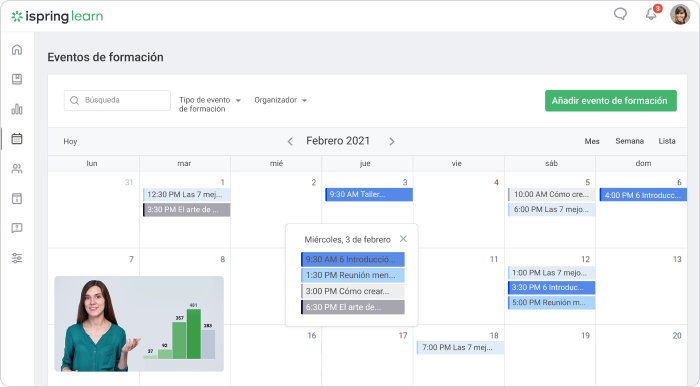Image resolution: width=700 pixels, height=387 pixels.
Task: Close the Miércoles, 3 de febrero popup
Action: coord(403,239)
